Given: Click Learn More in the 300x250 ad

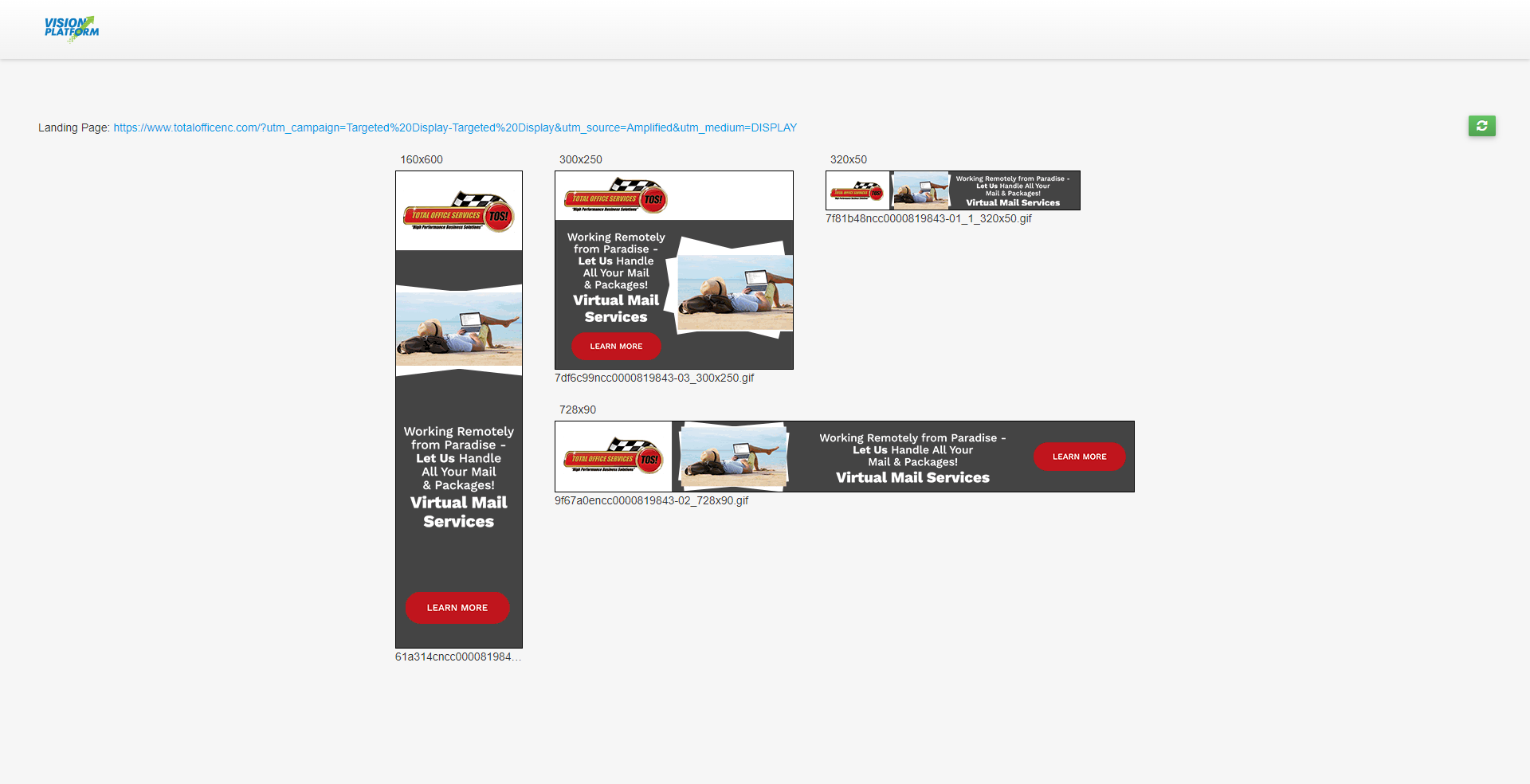Looking at the screenshot, I should (x=616, y=347).
